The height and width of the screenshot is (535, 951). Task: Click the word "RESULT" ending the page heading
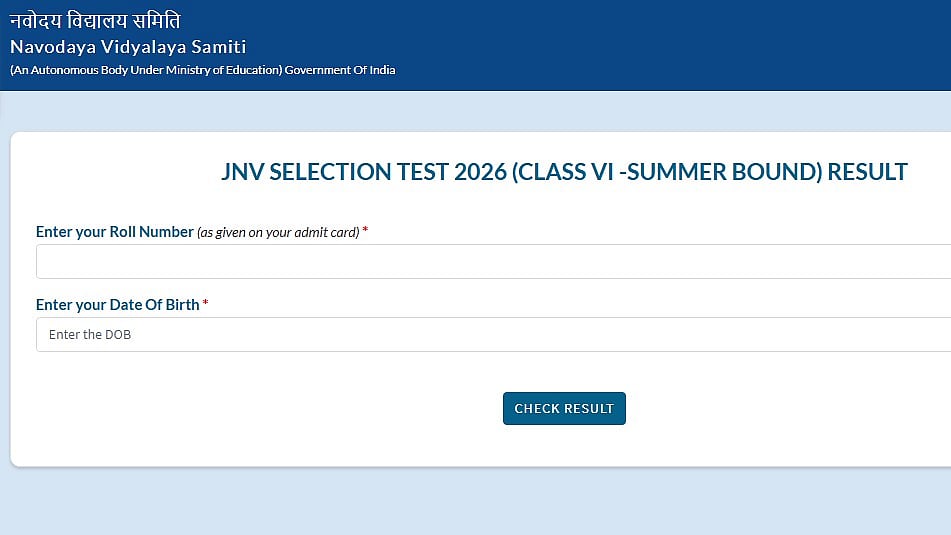pos(868,172)
